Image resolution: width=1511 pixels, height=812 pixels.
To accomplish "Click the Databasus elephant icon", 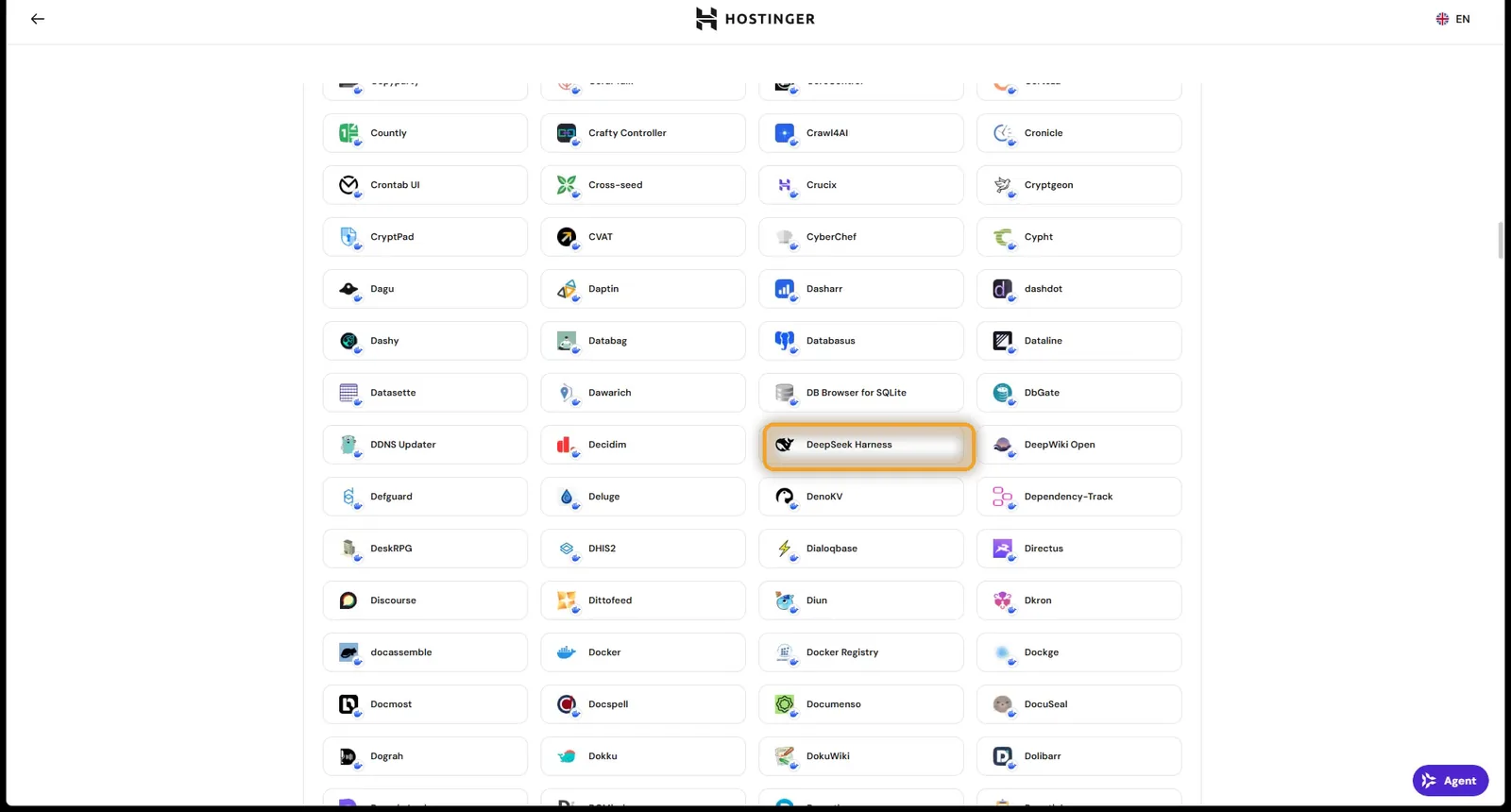I will 785,341.
